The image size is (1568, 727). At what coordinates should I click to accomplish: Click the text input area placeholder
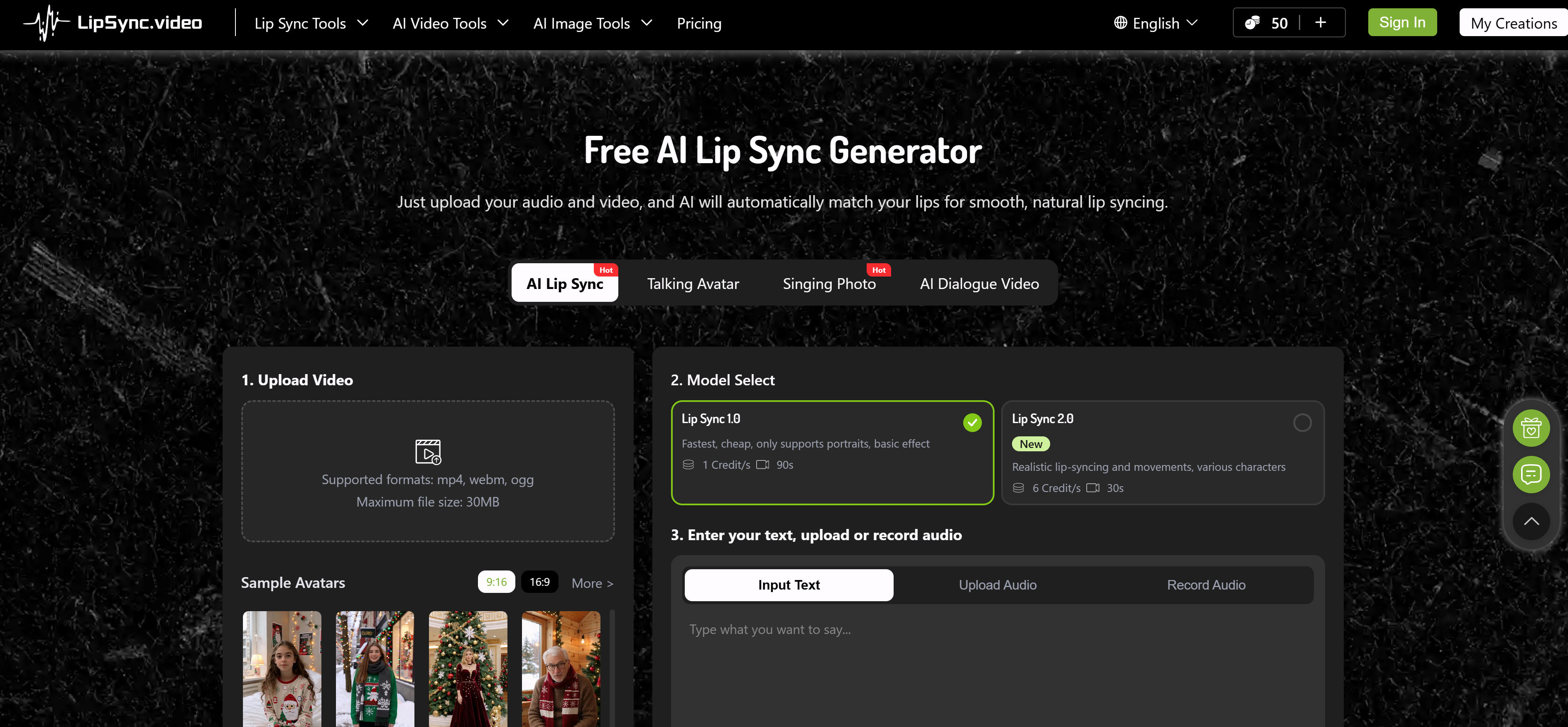[770, 630]
